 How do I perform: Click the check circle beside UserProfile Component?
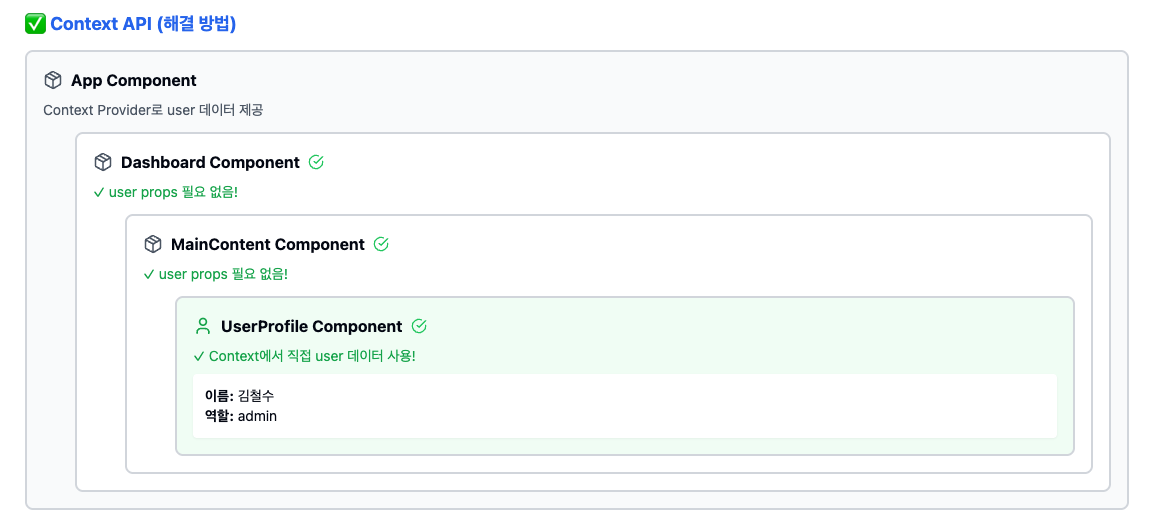tap(419, 326)
